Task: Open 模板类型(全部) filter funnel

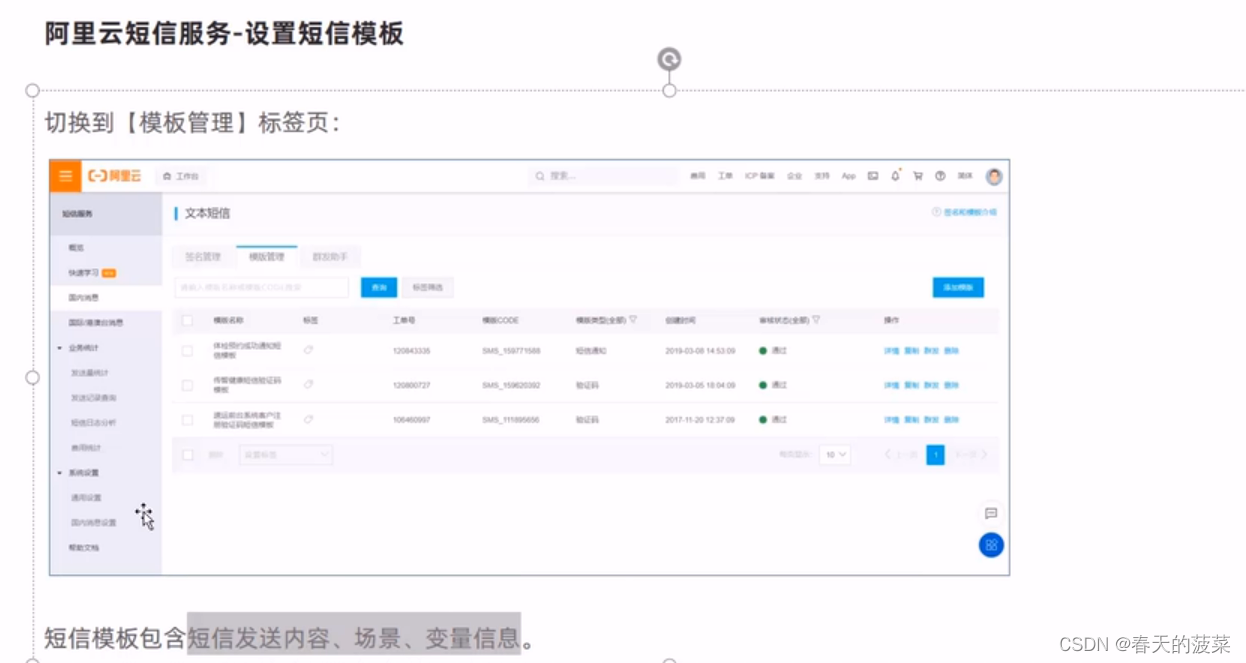Action: (633, 320)
